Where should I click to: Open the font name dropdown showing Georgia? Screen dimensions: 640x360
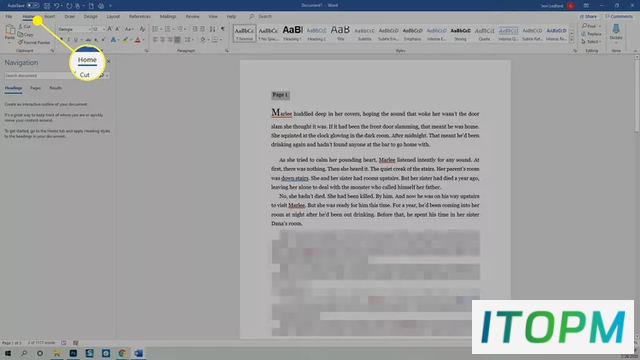(x=74, y=29)
